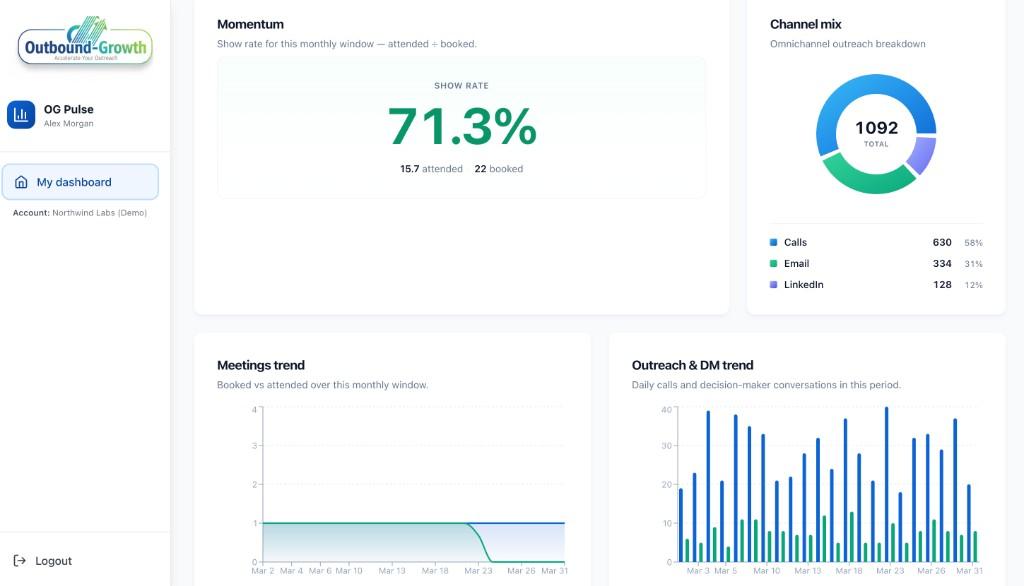
Task: Click the Alex Morgan user name
Action: click(x=69, y=124)
